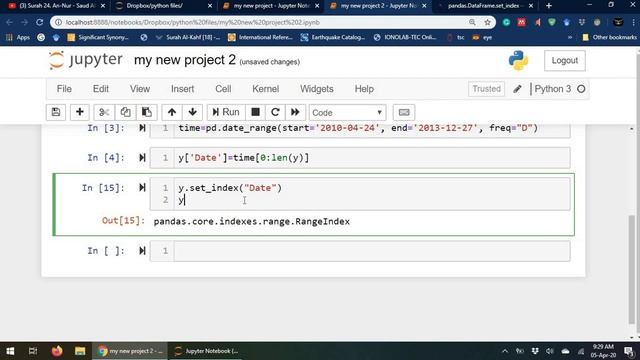Click the address bar URL
640x360 pixels.
point(193,22)
